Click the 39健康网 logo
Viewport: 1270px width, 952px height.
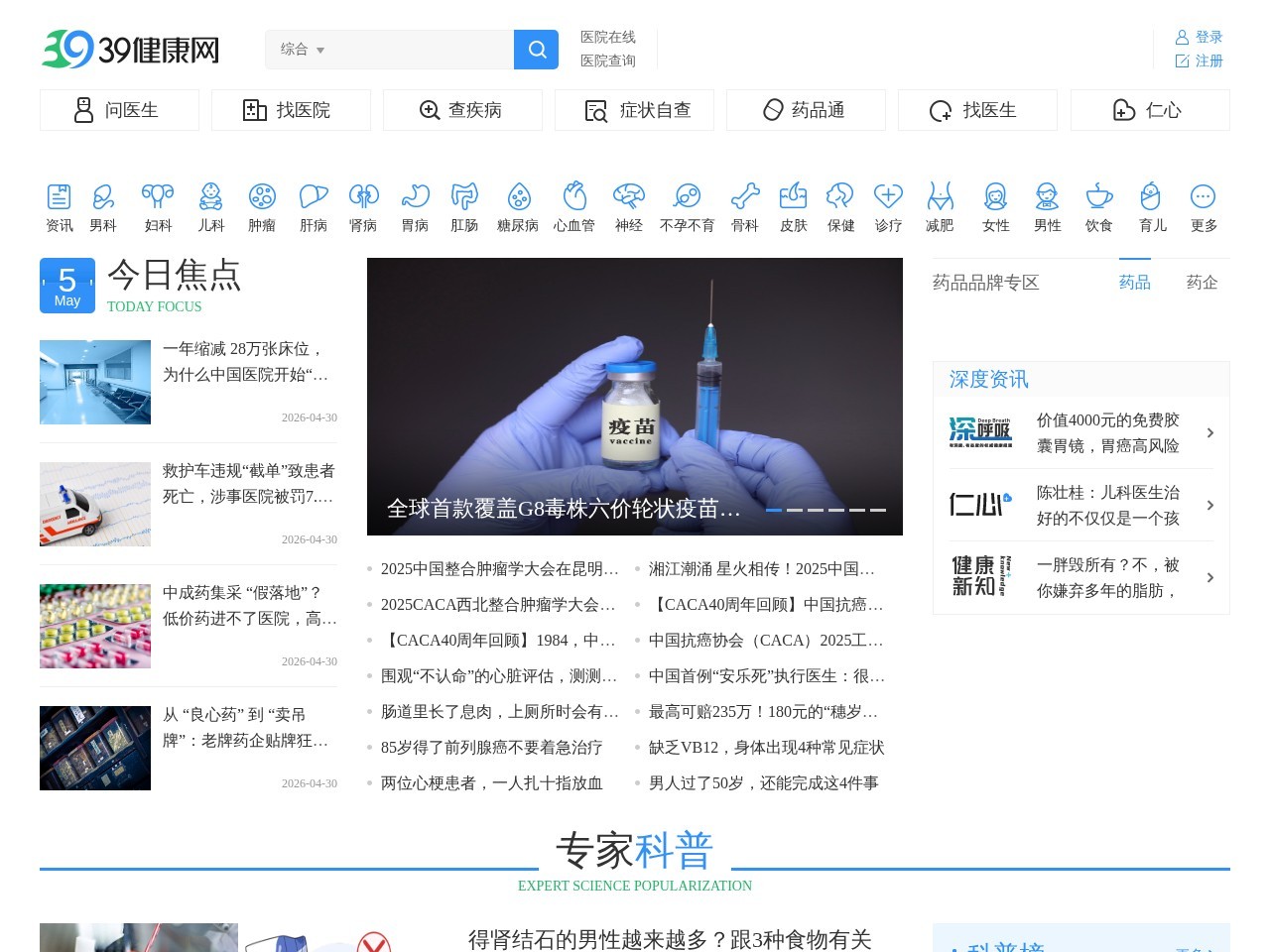(130, 50)
